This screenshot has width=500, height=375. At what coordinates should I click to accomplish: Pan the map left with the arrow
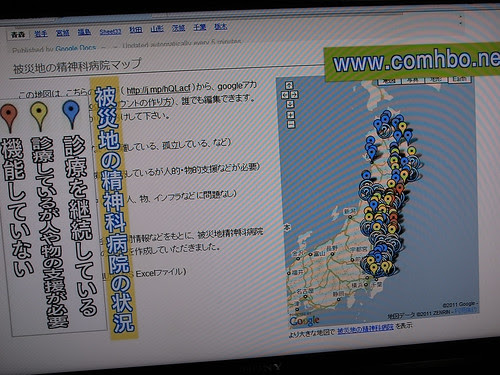[285, 95]
